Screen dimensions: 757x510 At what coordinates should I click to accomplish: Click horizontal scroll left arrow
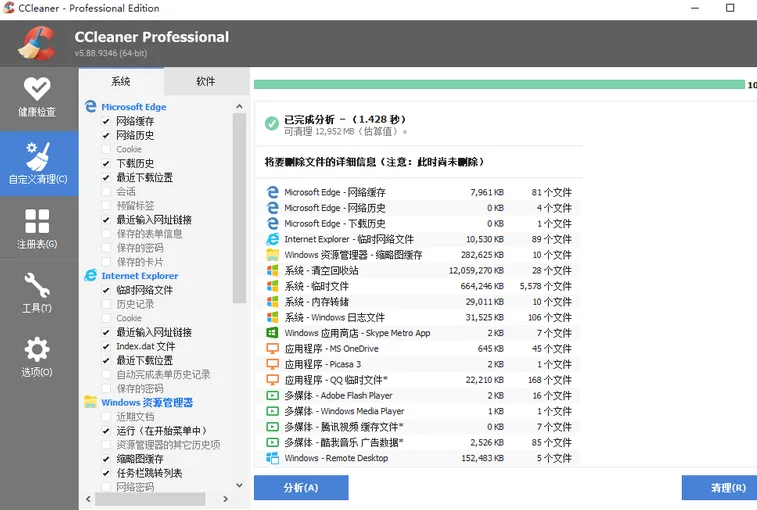pyautogui.click(x=88, y=499)
